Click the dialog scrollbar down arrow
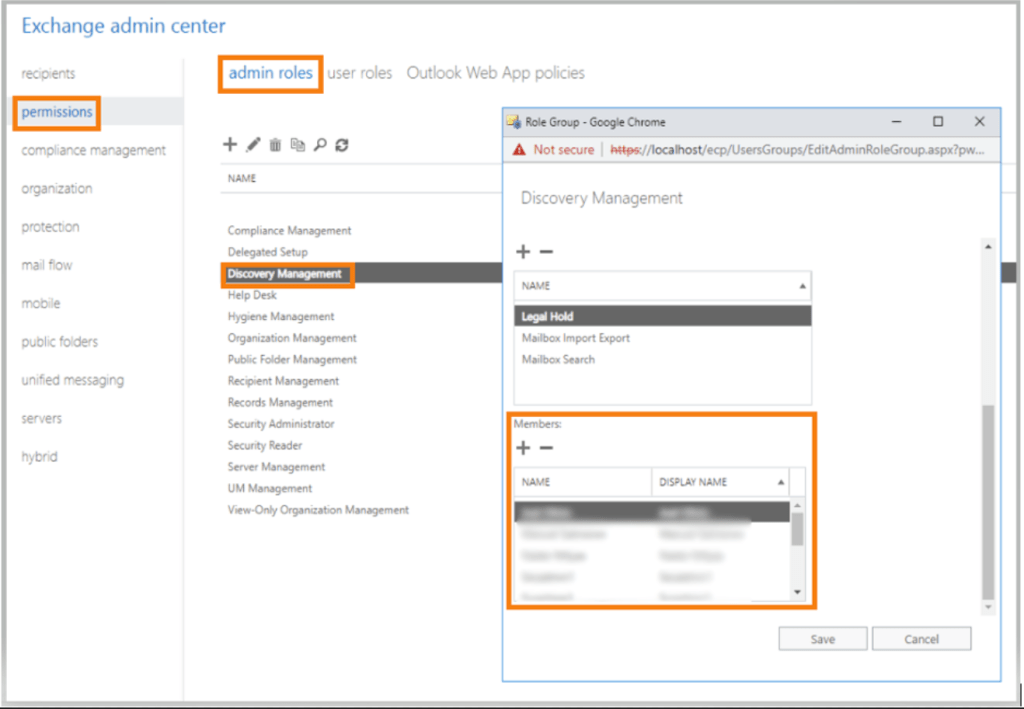The width and height of the screenshot is (1024, 709). pyautogui.click(x=988, y=607)
